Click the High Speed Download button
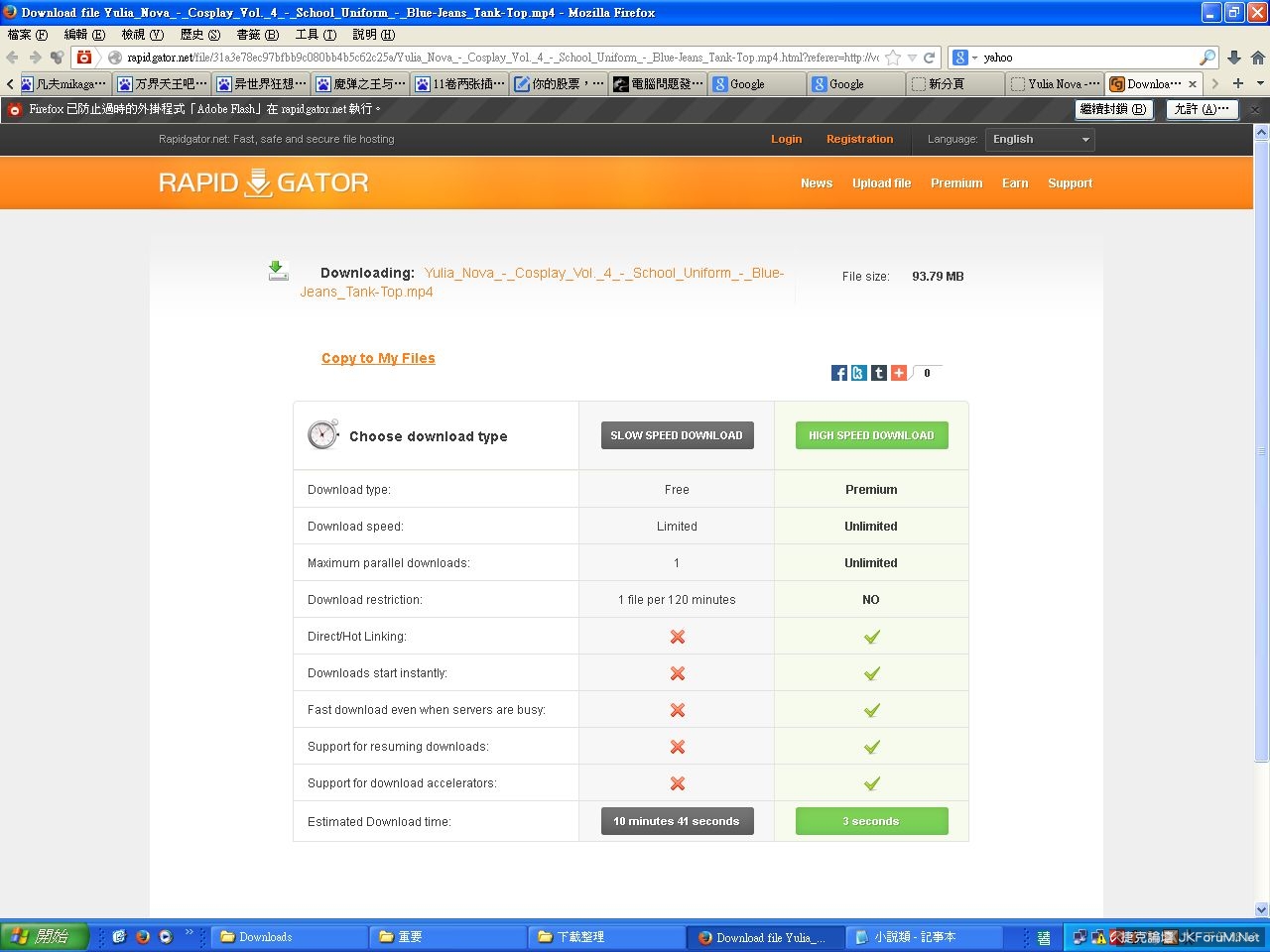 pos(871,435)
